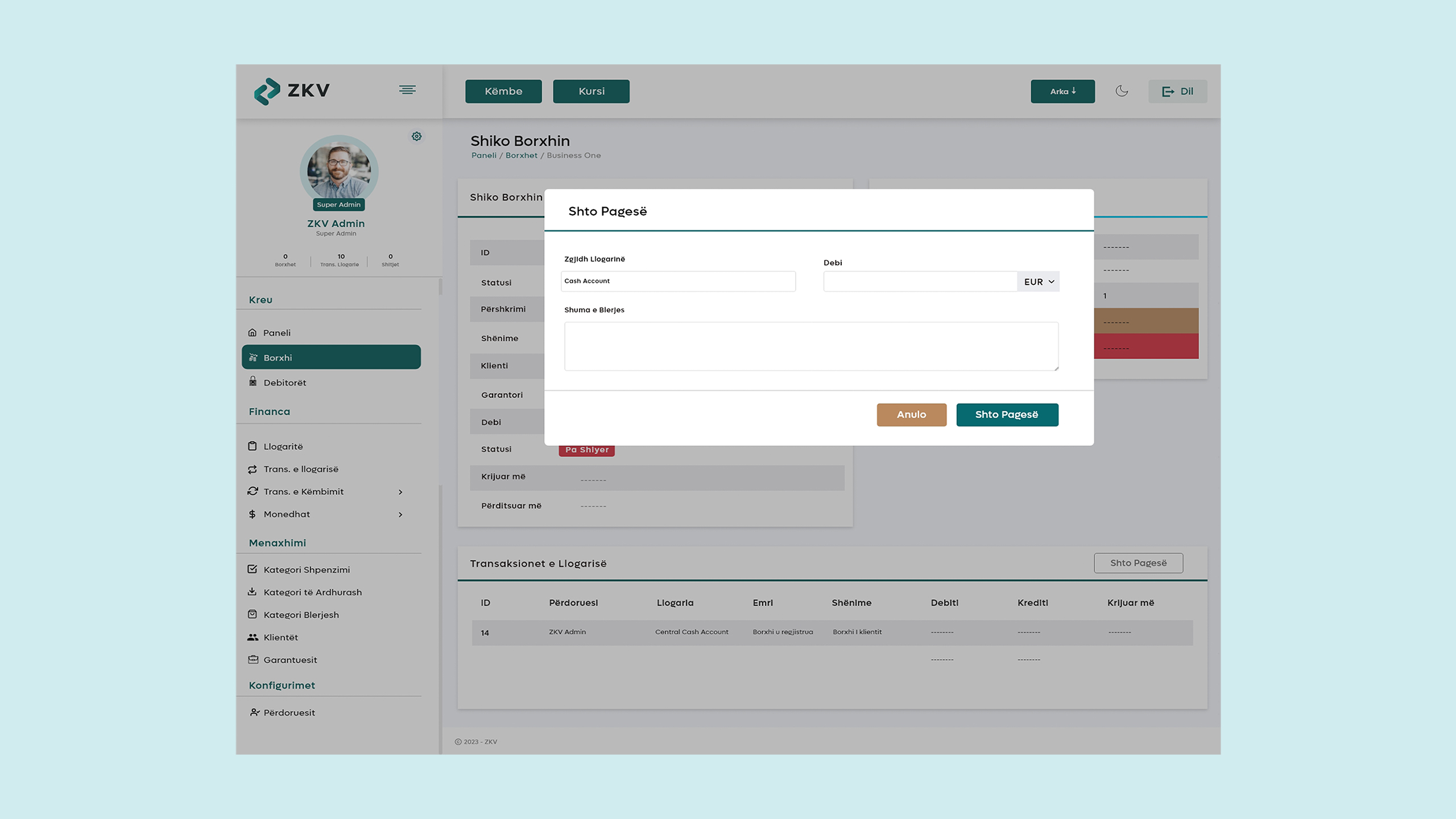
Task: Click teal Shto Pagesë submit button
Action: (x=1007, y=415)
